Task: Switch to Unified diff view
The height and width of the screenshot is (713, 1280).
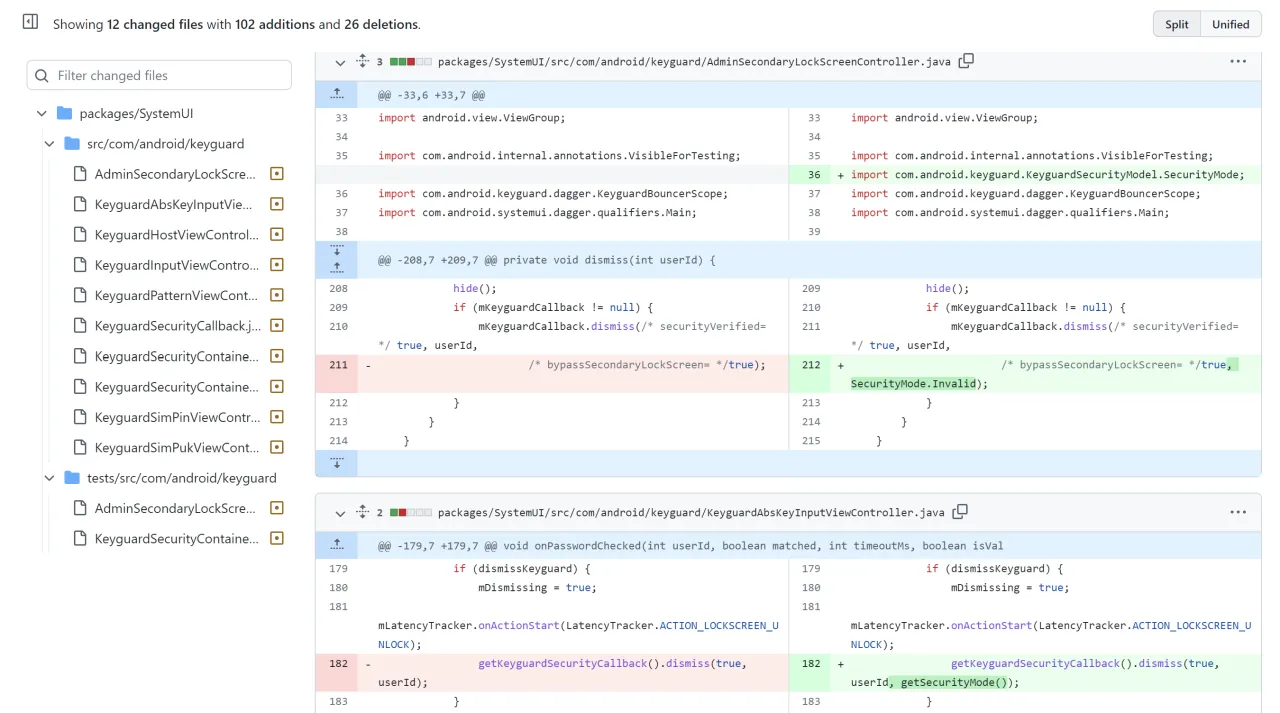Action: coord(1230,23)
